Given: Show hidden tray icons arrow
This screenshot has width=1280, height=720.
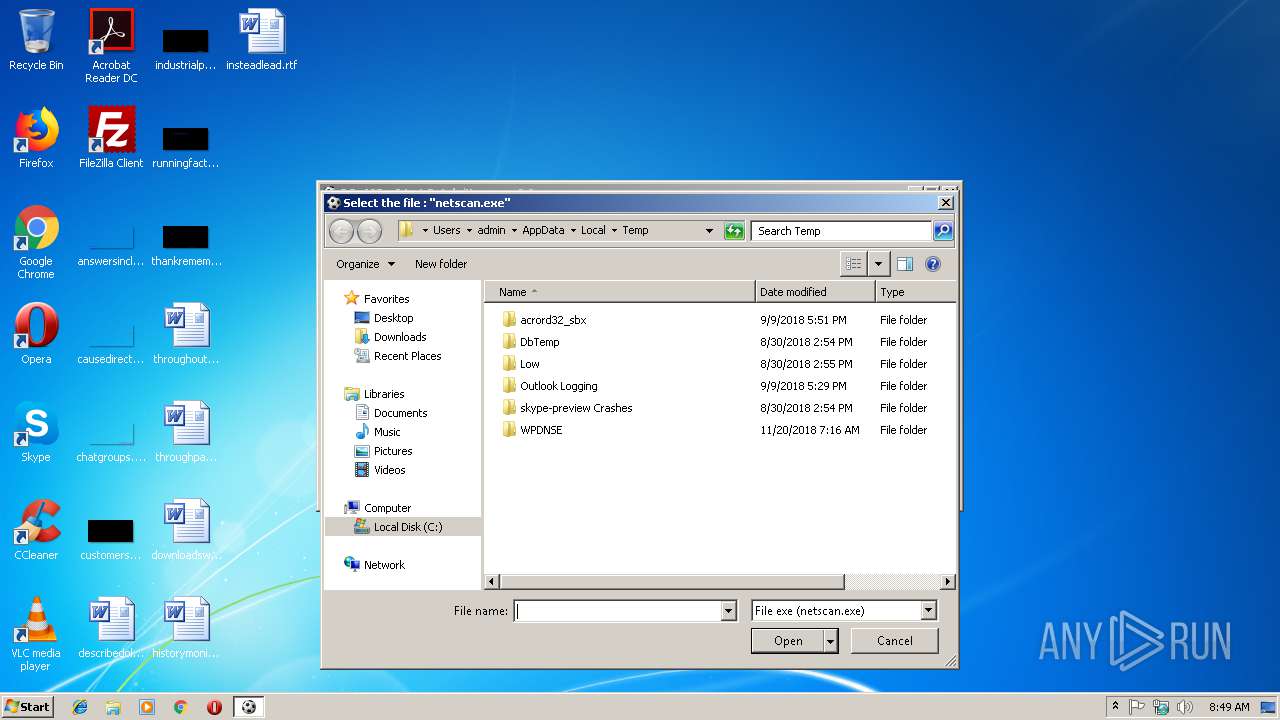Looking at the screenshot, I should click(1115, 707).
